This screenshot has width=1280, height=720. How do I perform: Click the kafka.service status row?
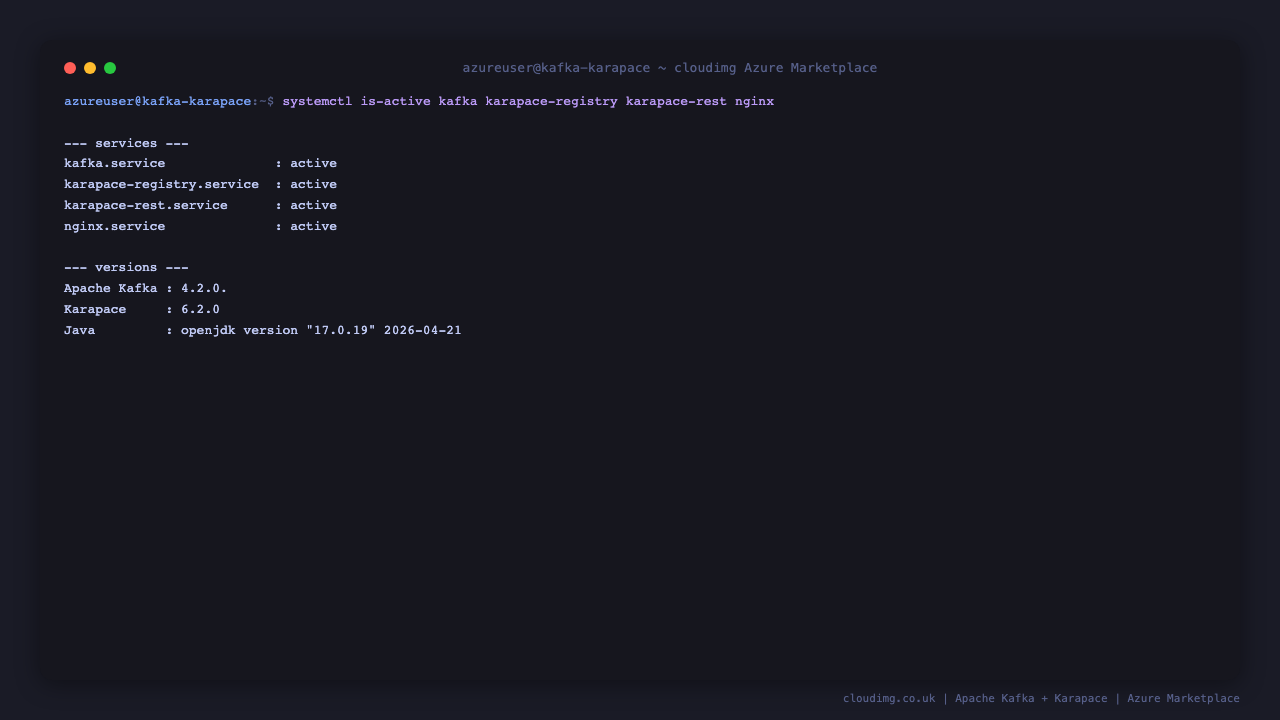[200, 164]
